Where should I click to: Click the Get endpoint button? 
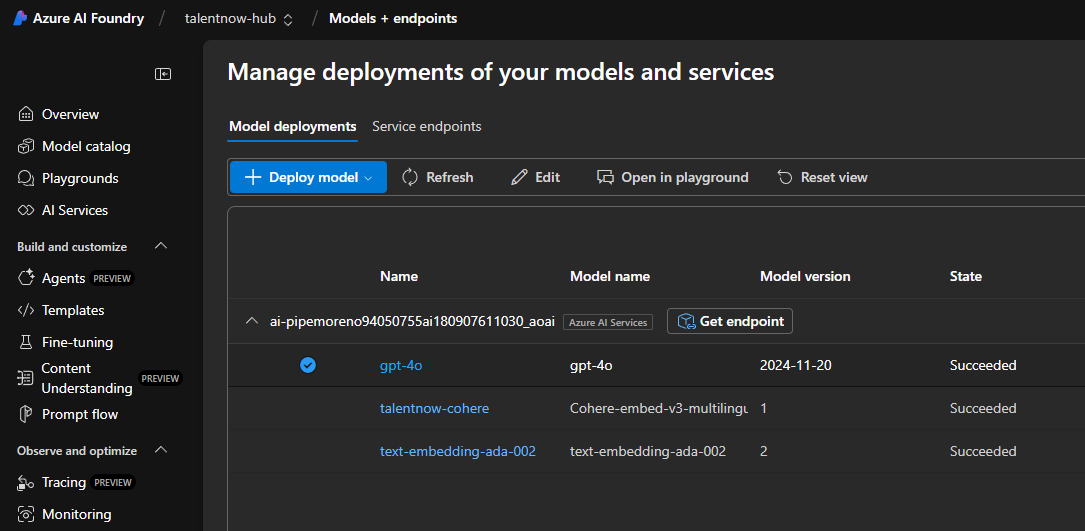pyautogui.click(x=730, y=321)
